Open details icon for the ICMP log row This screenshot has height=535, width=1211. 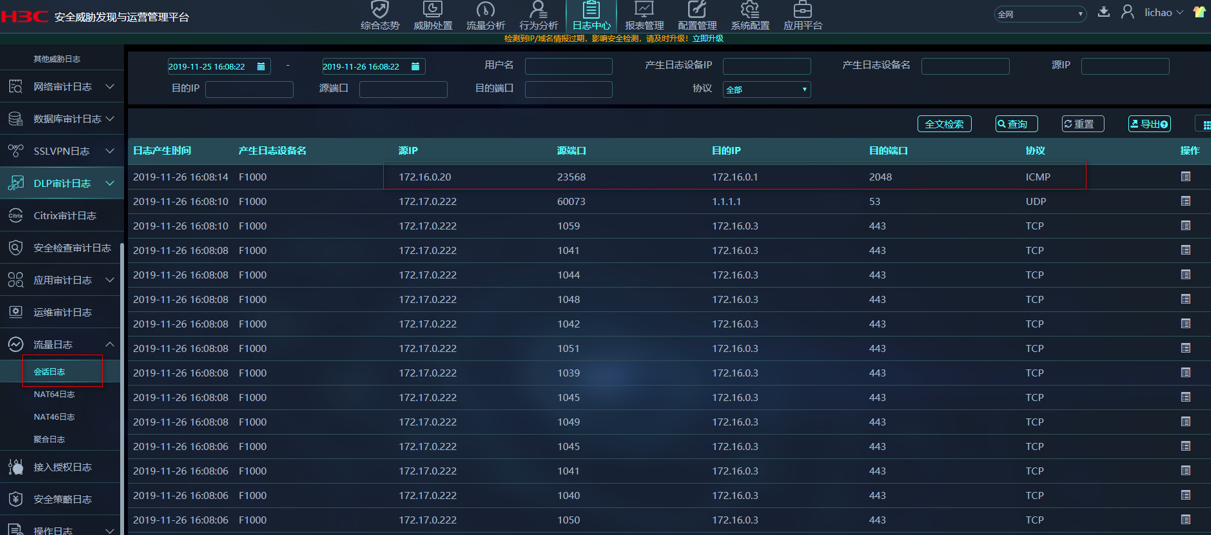[1186, 177]
